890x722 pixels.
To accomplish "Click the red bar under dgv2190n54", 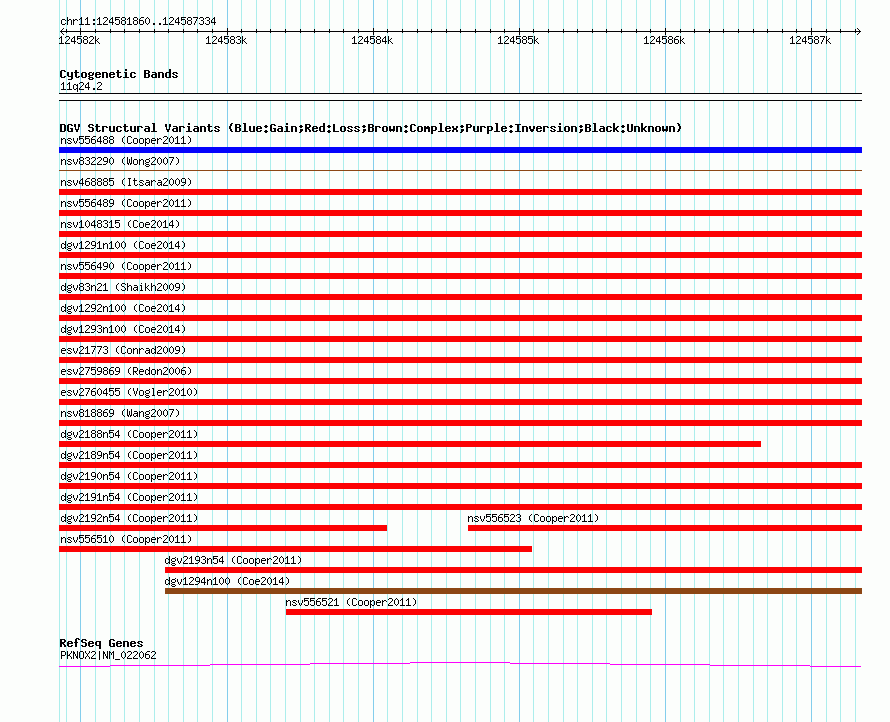I will 460,486.
